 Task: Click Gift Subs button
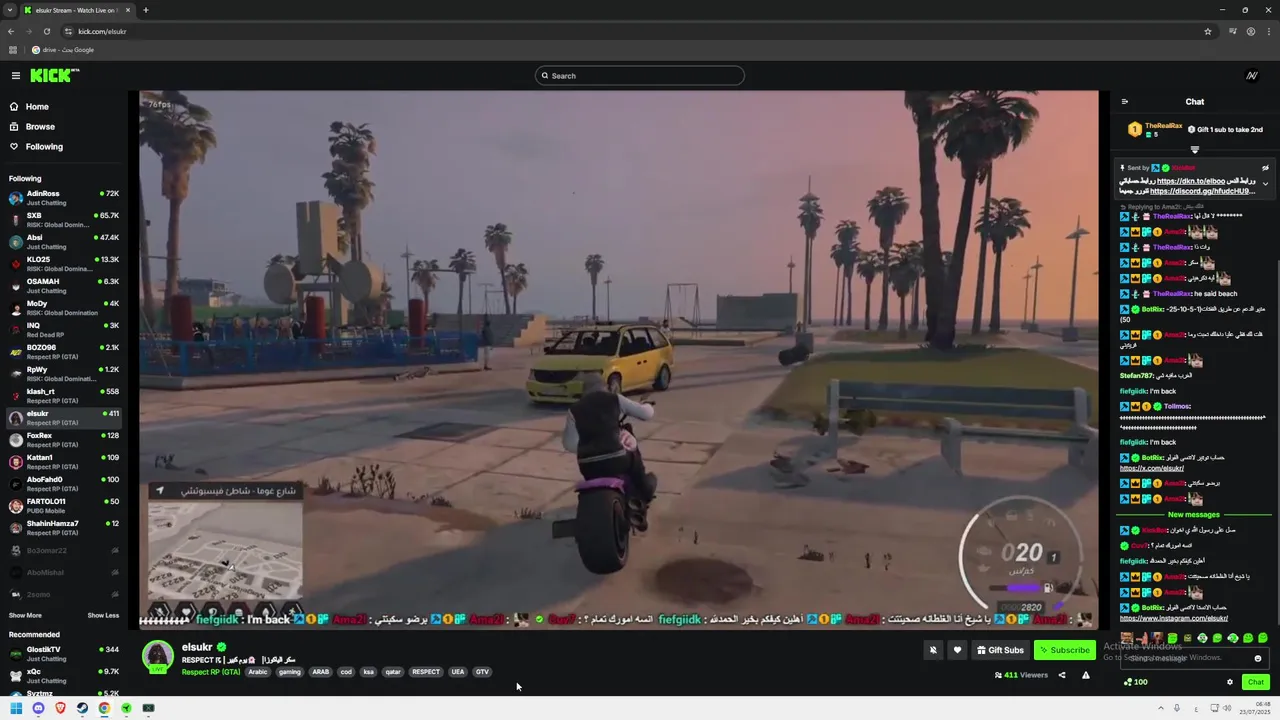(1000, 650)
